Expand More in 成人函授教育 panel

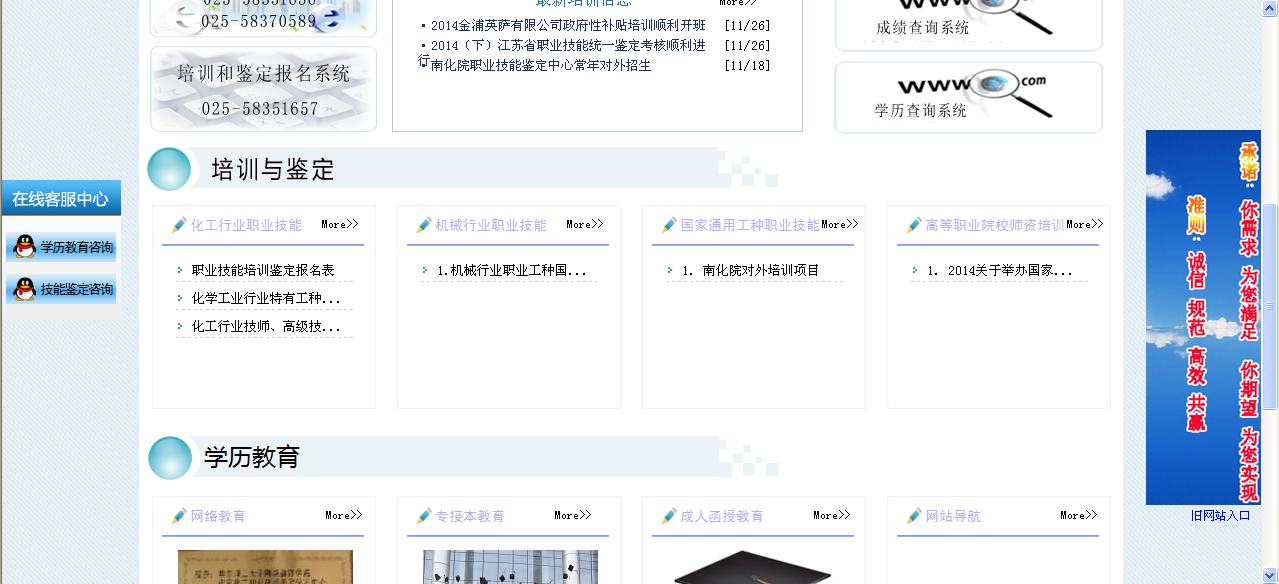831,516
